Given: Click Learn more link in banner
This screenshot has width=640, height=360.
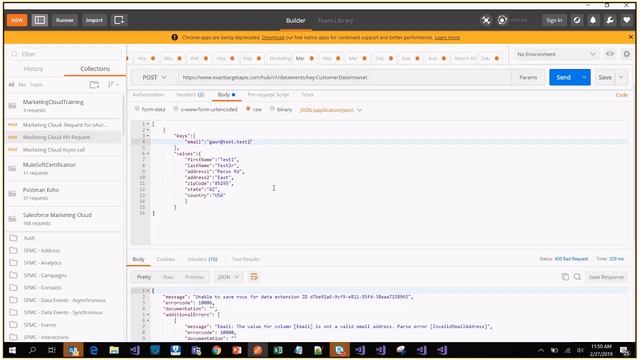Looking at the screenshot, I should click(x=447, y=37).
